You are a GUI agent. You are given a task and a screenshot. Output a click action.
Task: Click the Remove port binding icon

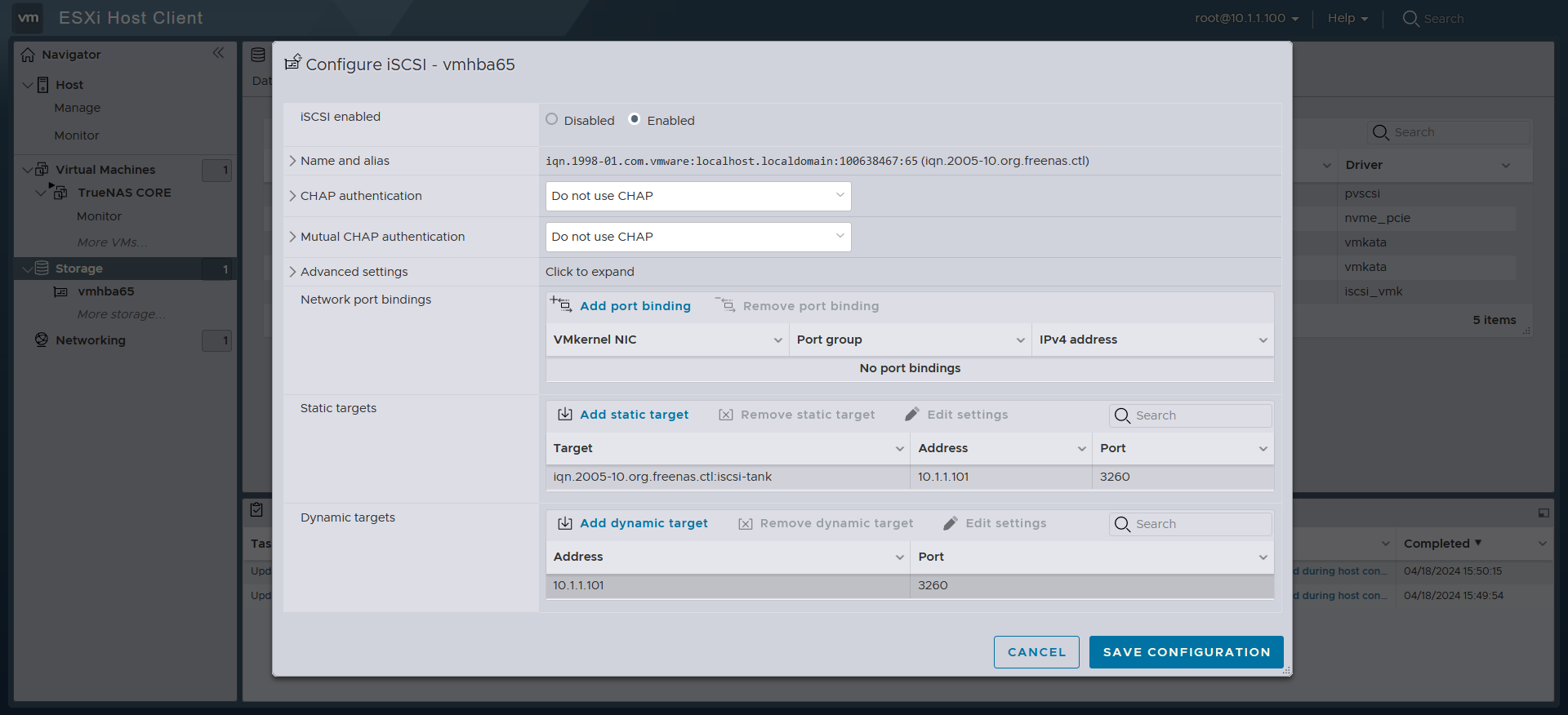pos(725,304)
